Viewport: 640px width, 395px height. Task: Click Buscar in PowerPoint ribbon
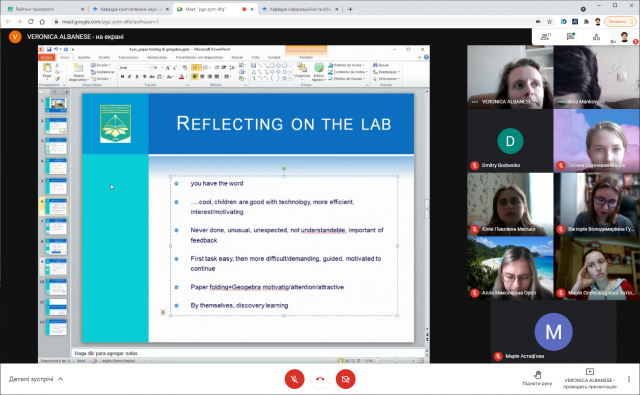click(381, 65)
